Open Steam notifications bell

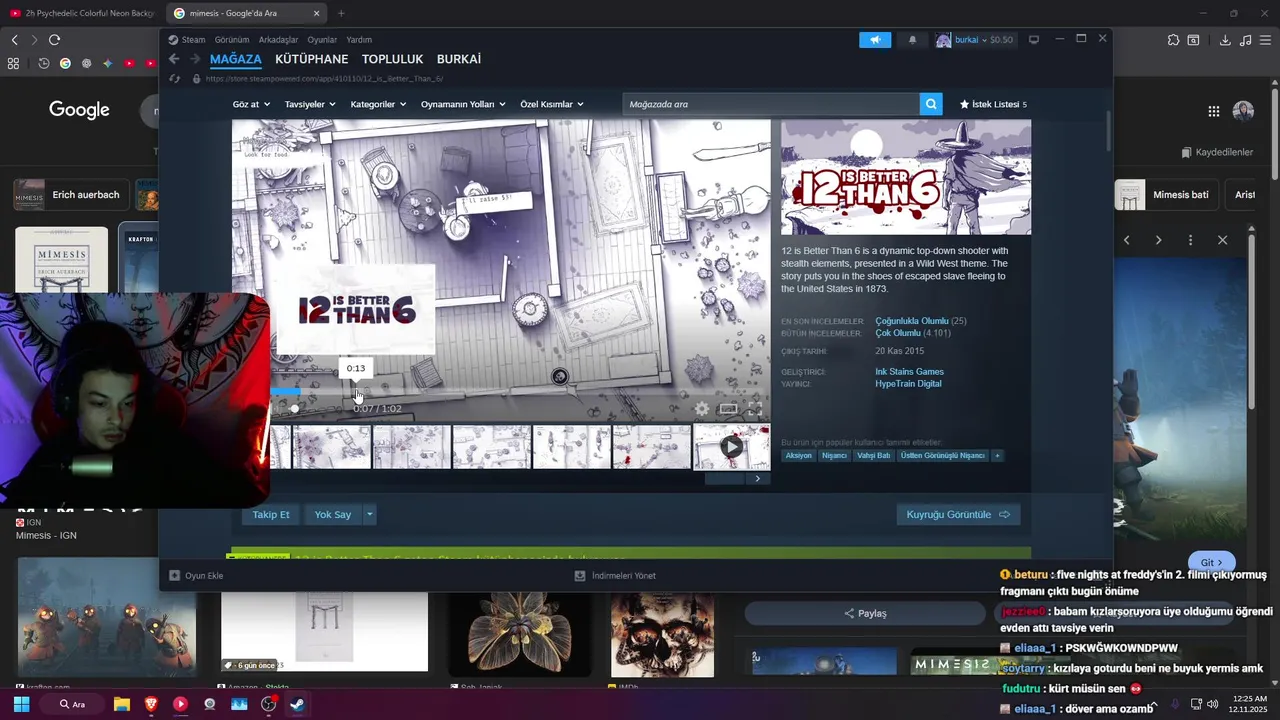tap(912, 40)
